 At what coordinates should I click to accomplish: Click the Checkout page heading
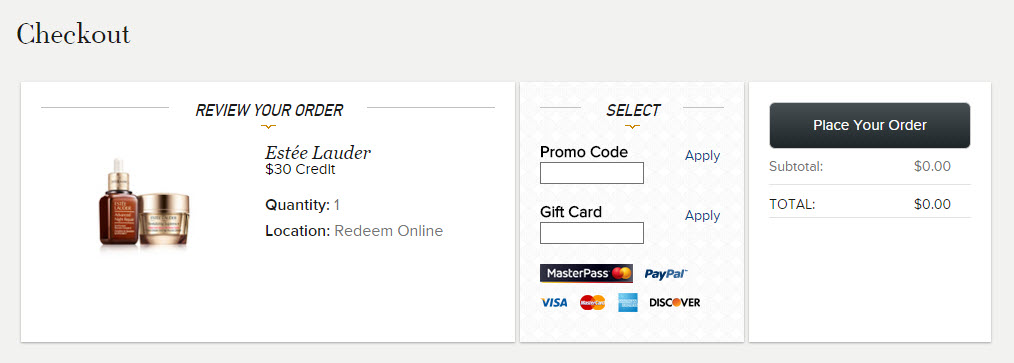coord(73,34)
